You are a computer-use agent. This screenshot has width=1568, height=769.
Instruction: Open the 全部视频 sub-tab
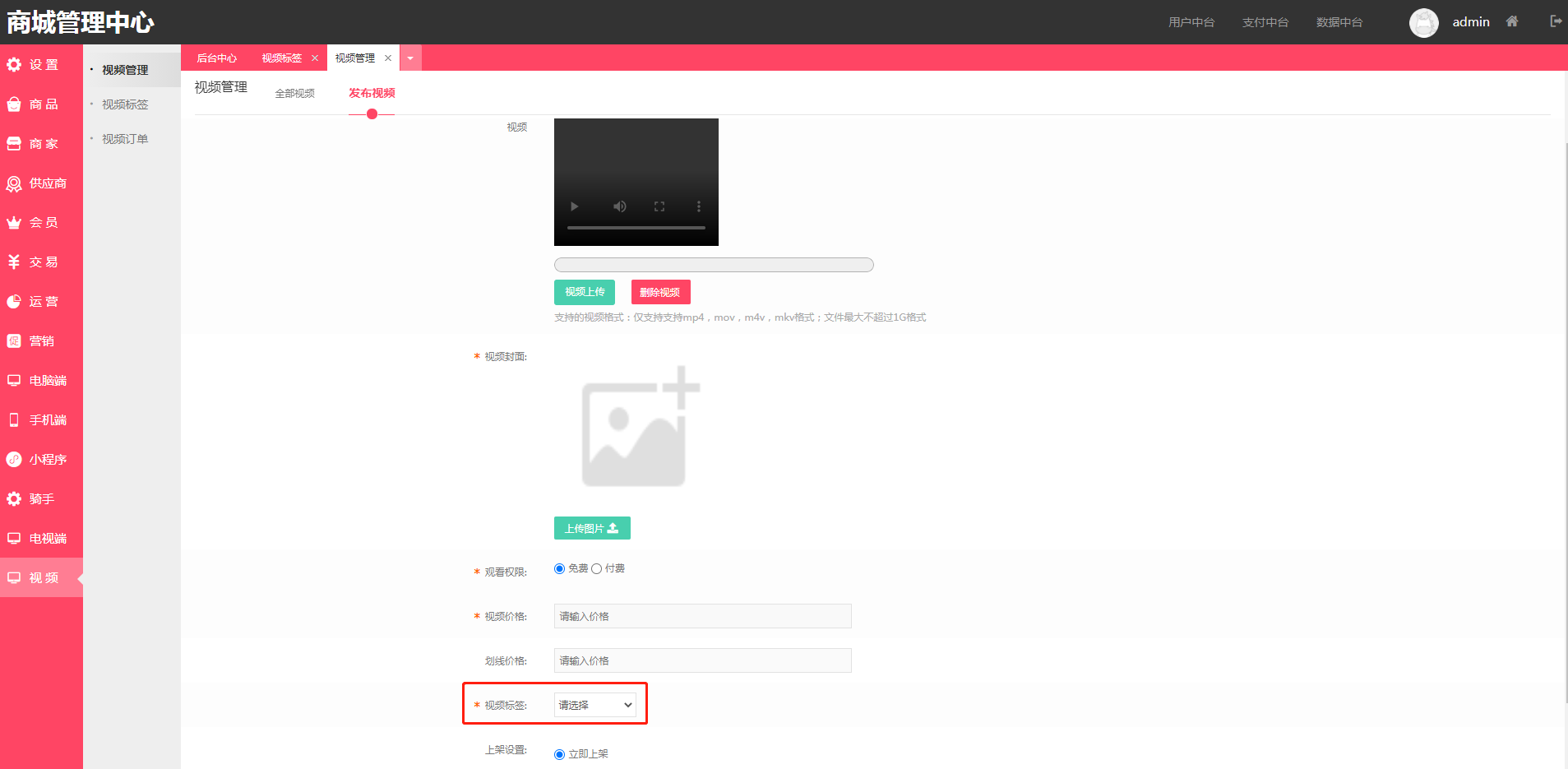point(294,93)
